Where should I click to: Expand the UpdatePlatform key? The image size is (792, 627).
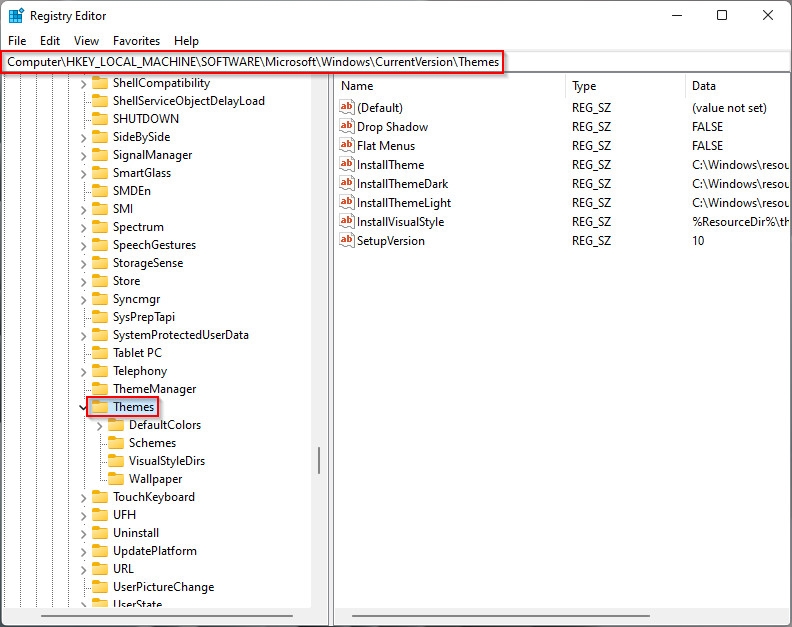click(x=83, y=552)
